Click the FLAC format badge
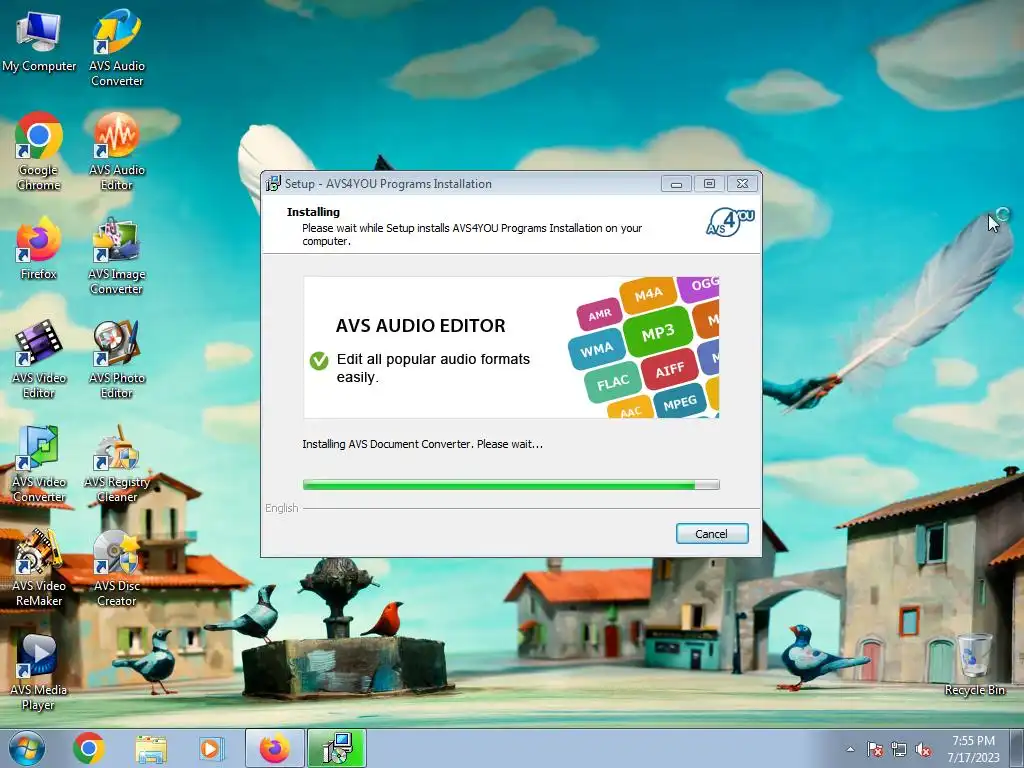1024x768 pixels. tap(613, 382)
